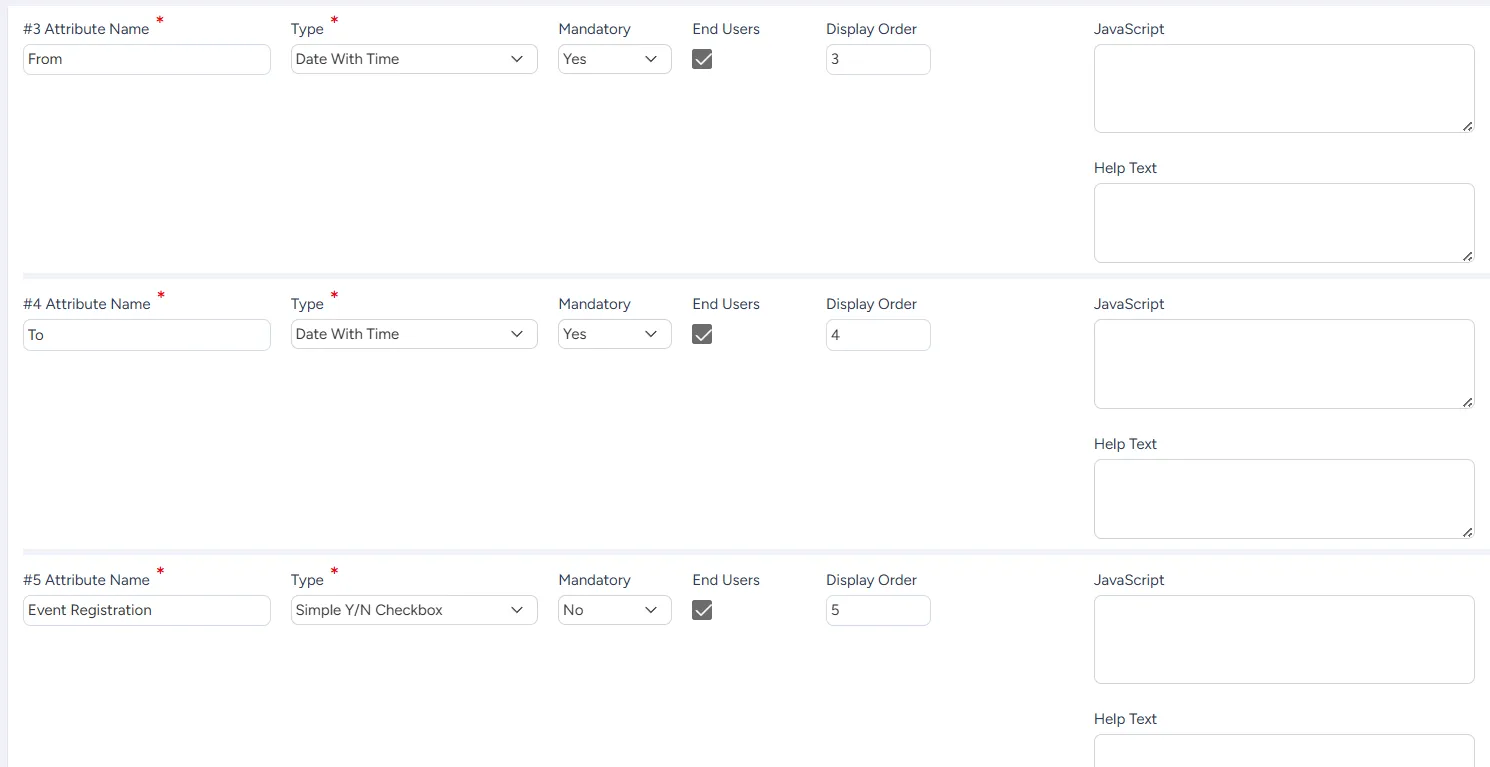Click the '#4 Attribute Name' label
This screenshot has width=1490, height=767.
(x=86, y=304)
